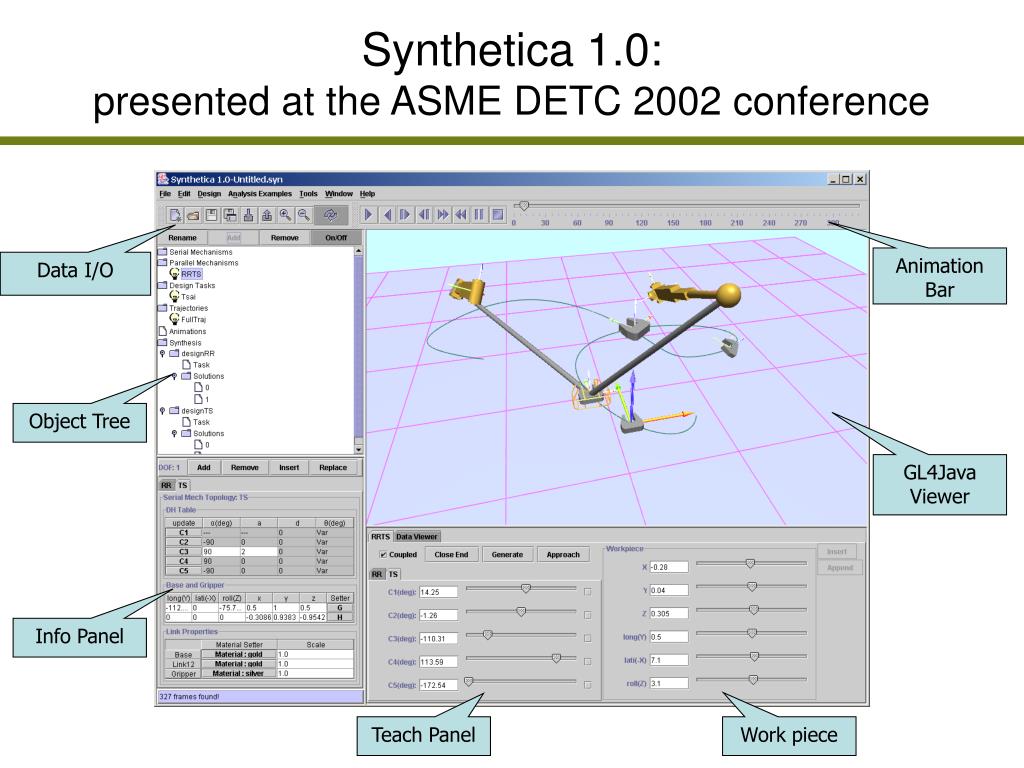Click the animation bar slider thumb
Image resolution: width=1024 pixels, height=768 pixels.
coord(523,206)
